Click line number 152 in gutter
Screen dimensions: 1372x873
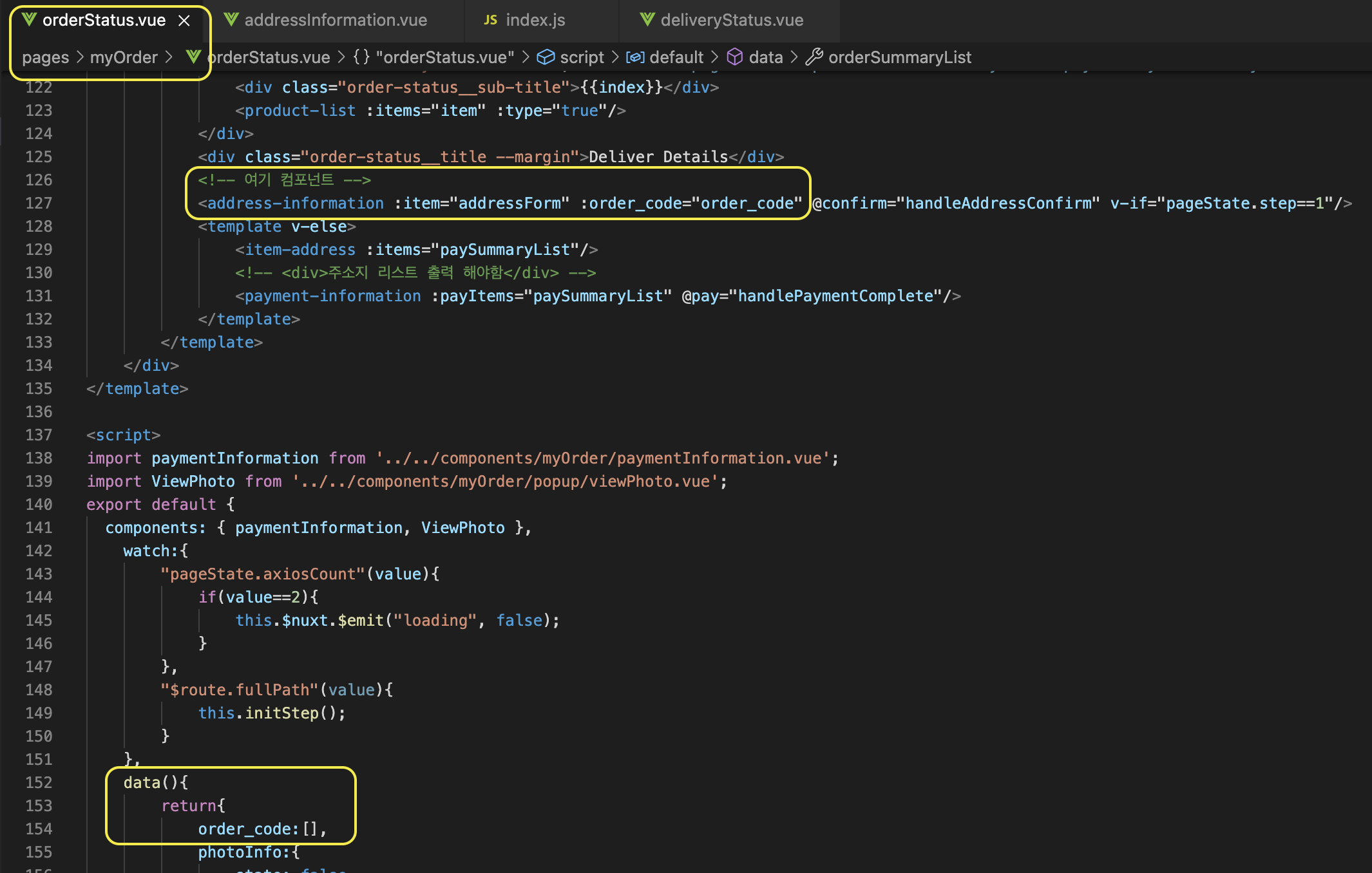pyautogui.click(x=39, y=782)
